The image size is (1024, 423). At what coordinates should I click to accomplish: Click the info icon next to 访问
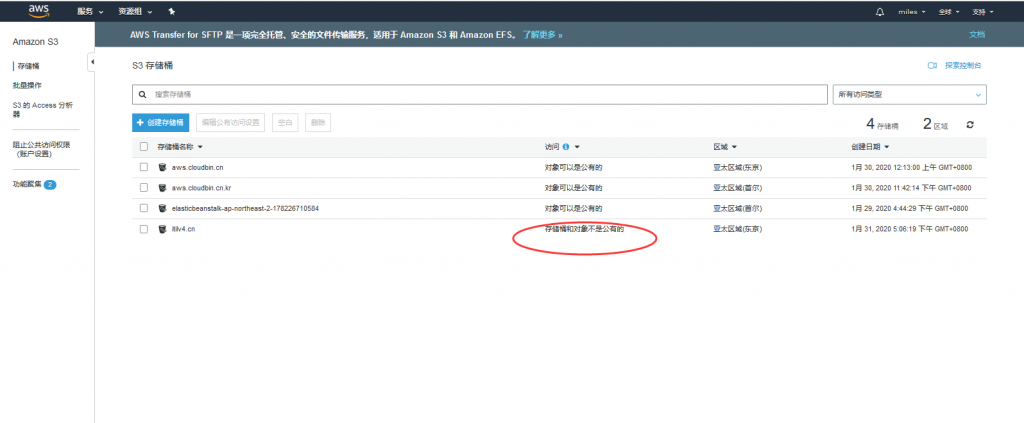pos(566,147)
